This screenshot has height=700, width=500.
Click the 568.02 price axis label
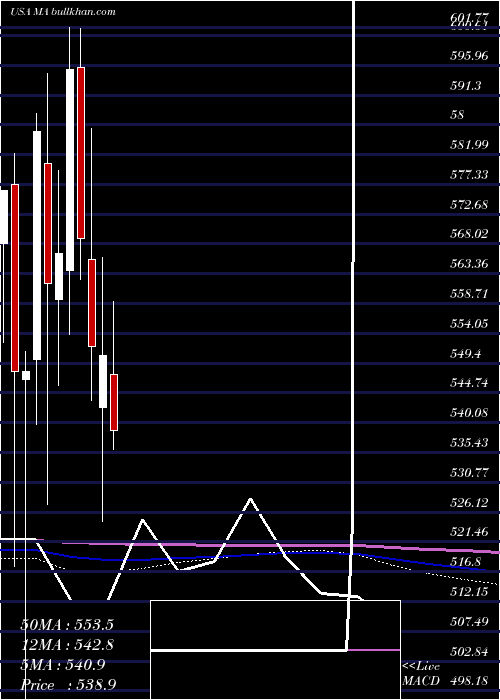pyautogui.click(x=469, y=234)
